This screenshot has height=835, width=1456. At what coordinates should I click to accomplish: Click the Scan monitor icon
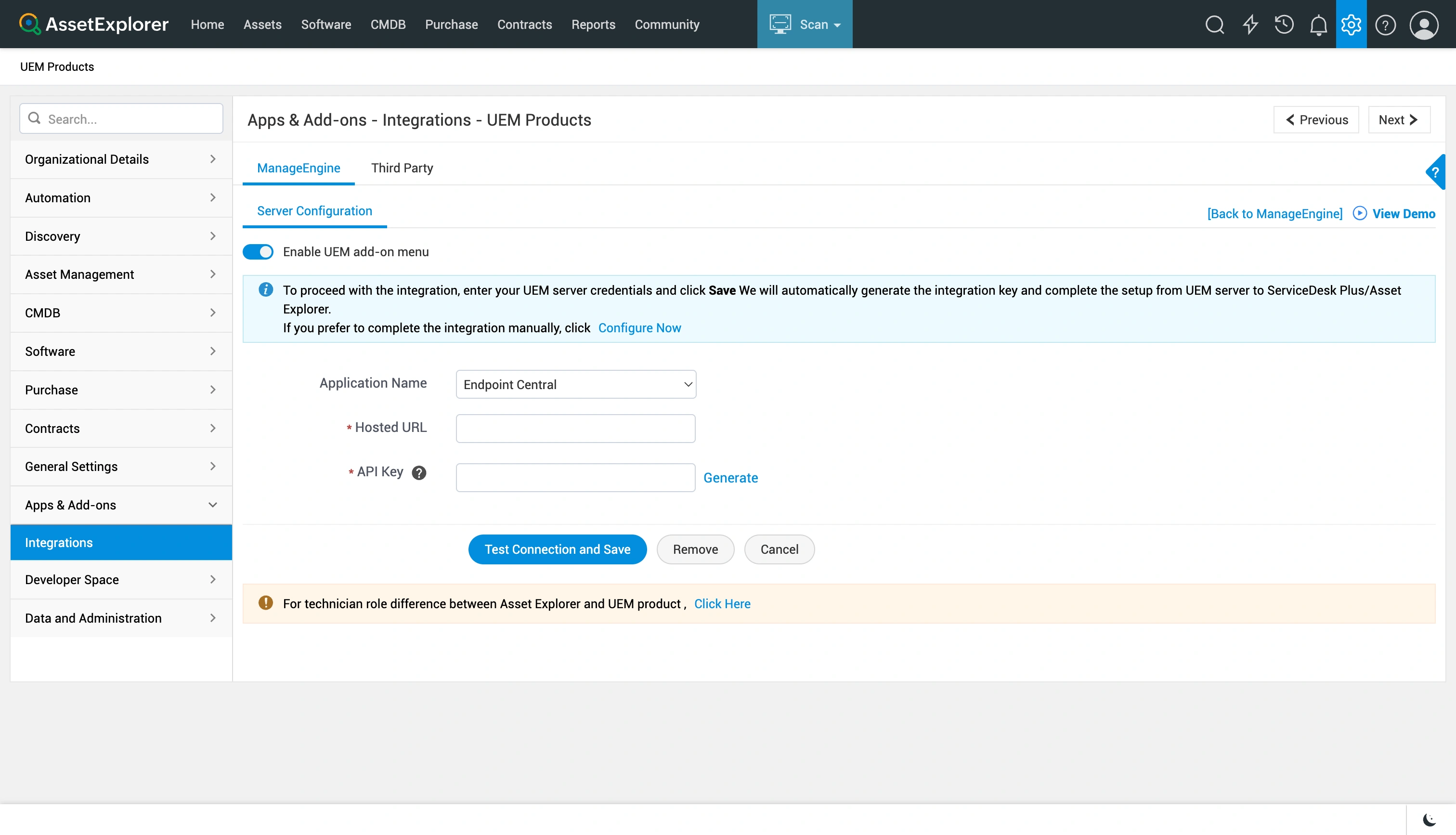(780, 24)
